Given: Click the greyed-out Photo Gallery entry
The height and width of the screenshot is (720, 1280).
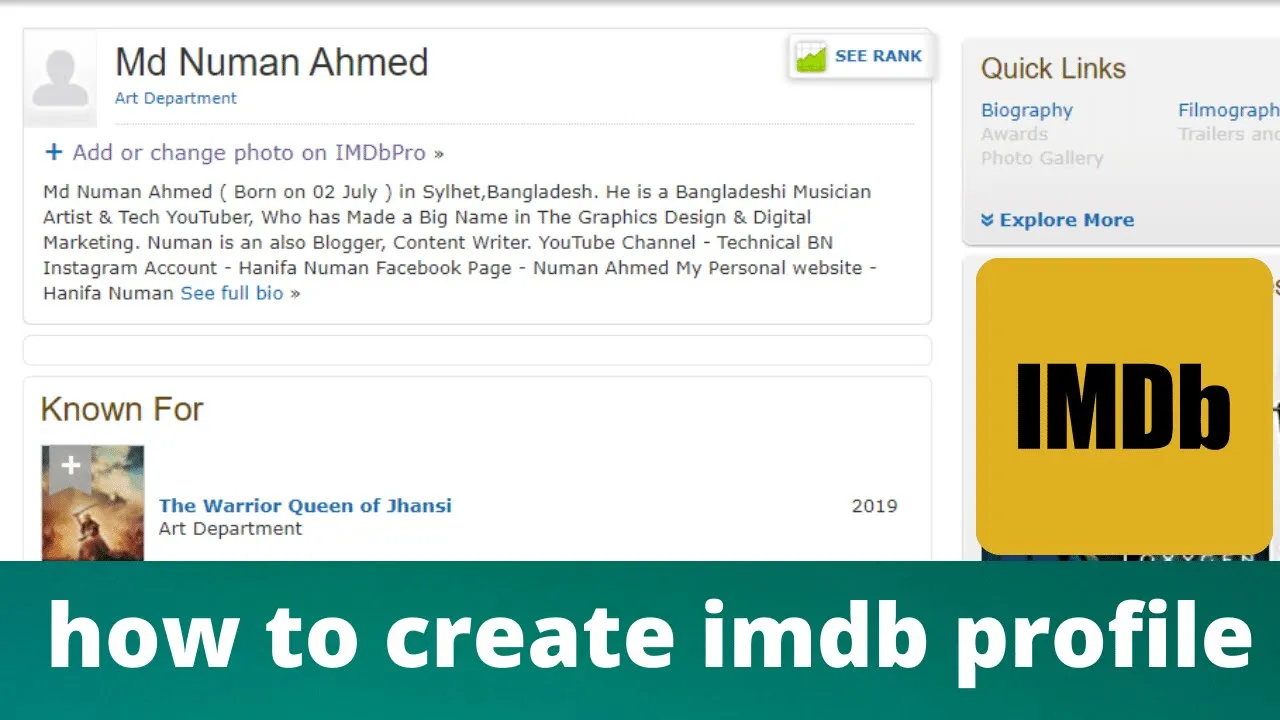Looking at the screenshot, I should click(x=1042, y=158).
